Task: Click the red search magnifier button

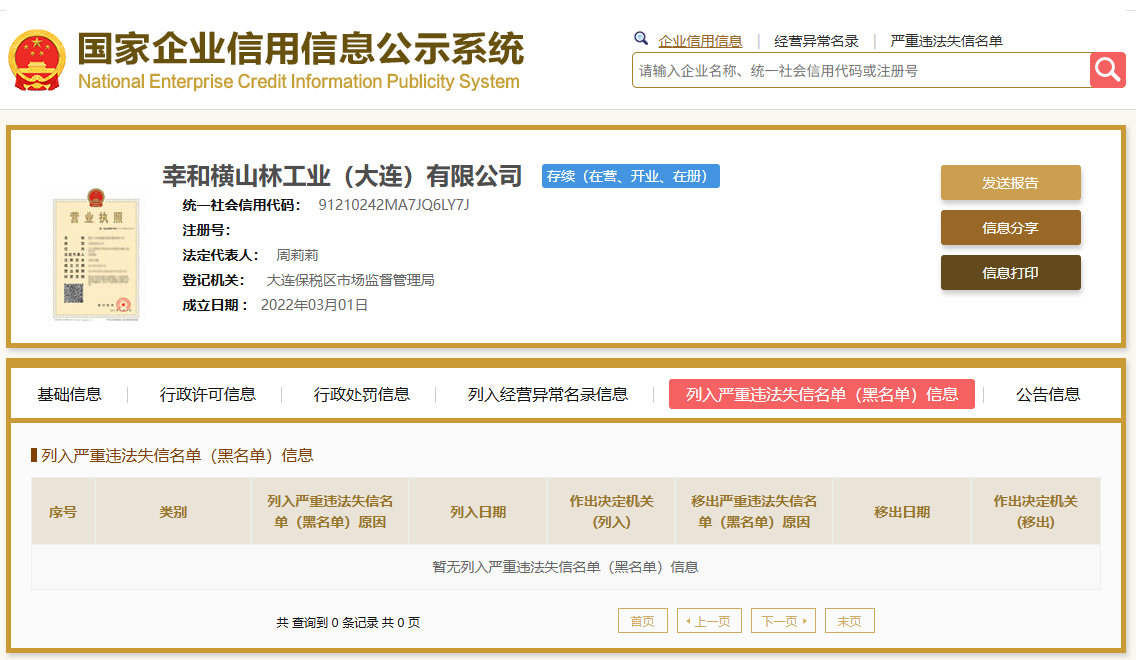Action: click(x=1108, y=70)
